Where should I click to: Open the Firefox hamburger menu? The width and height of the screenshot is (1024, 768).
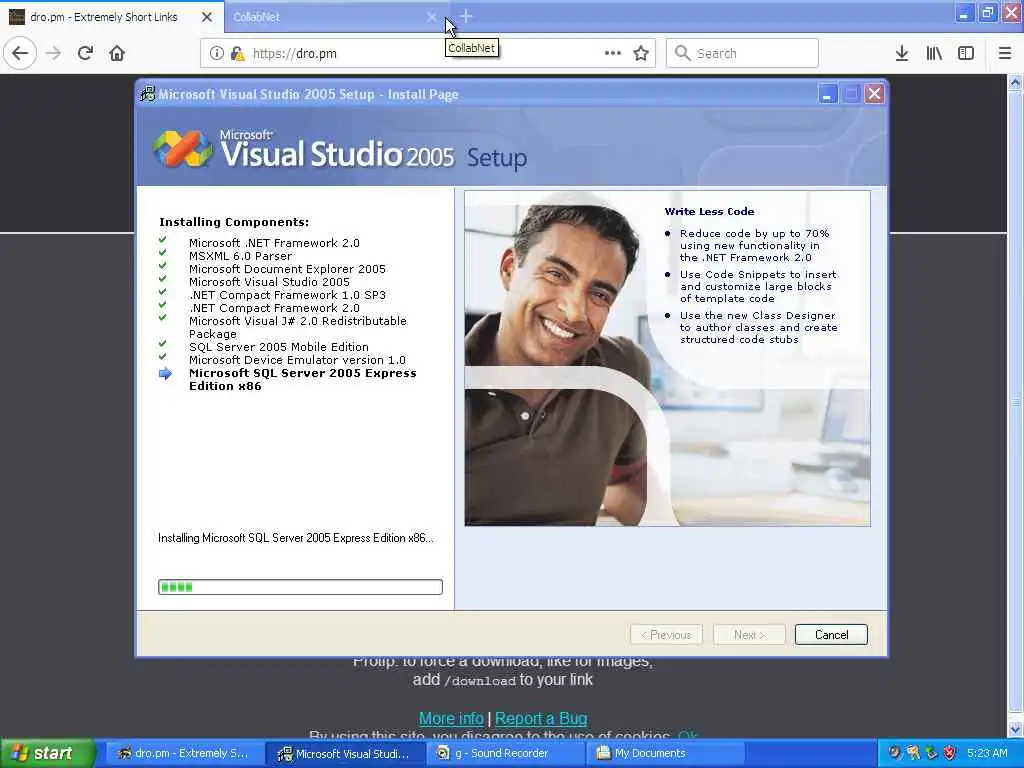(1005, 53)
